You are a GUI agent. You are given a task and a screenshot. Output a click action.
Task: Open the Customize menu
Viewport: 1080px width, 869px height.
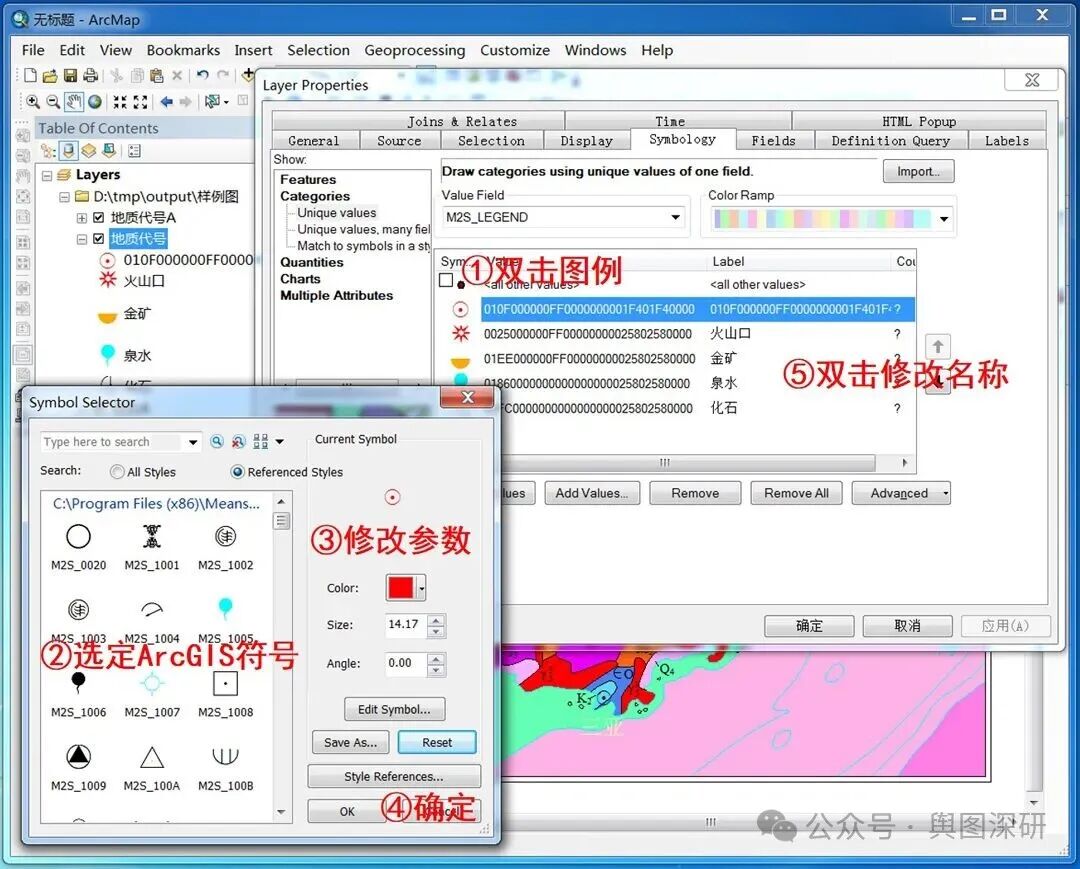click(515, 50)
